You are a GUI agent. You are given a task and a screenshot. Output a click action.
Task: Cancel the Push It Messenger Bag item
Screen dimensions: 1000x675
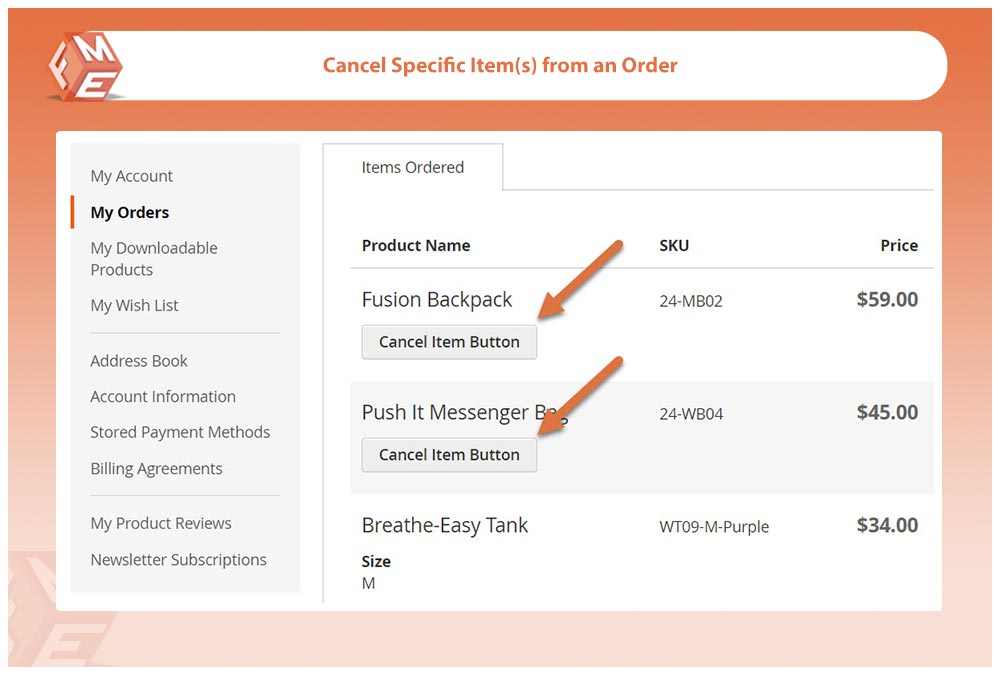click(x=449, y=455)
